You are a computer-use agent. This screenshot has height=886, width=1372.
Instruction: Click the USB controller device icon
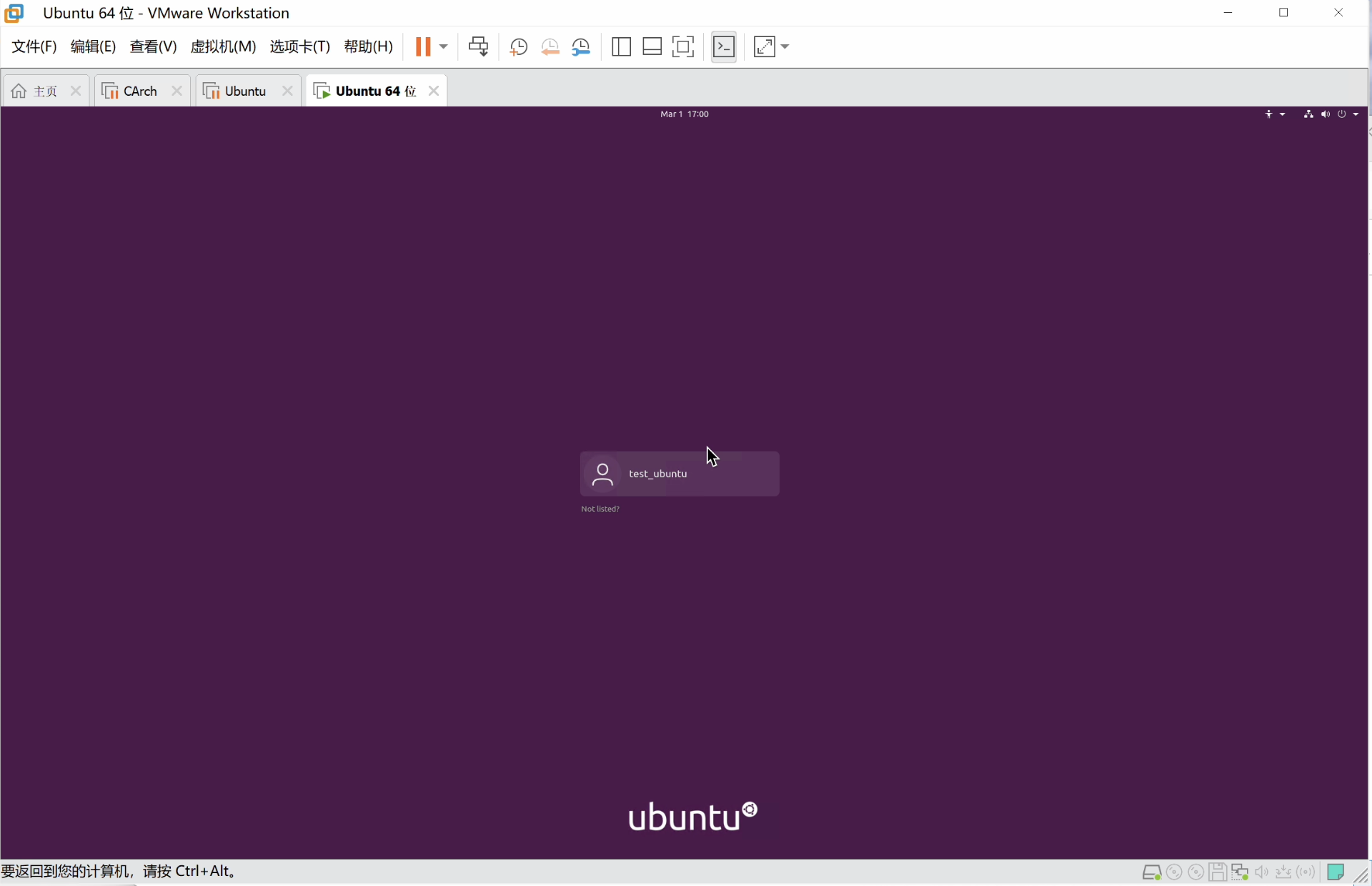coord(1284,872)
